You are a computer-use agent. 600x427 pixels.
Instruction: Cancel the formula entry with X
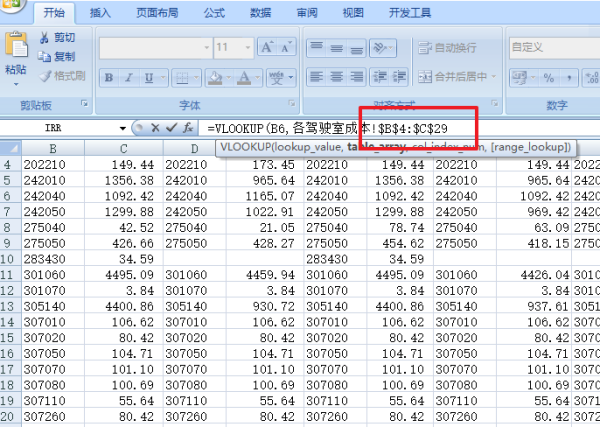tap(155, 128)
